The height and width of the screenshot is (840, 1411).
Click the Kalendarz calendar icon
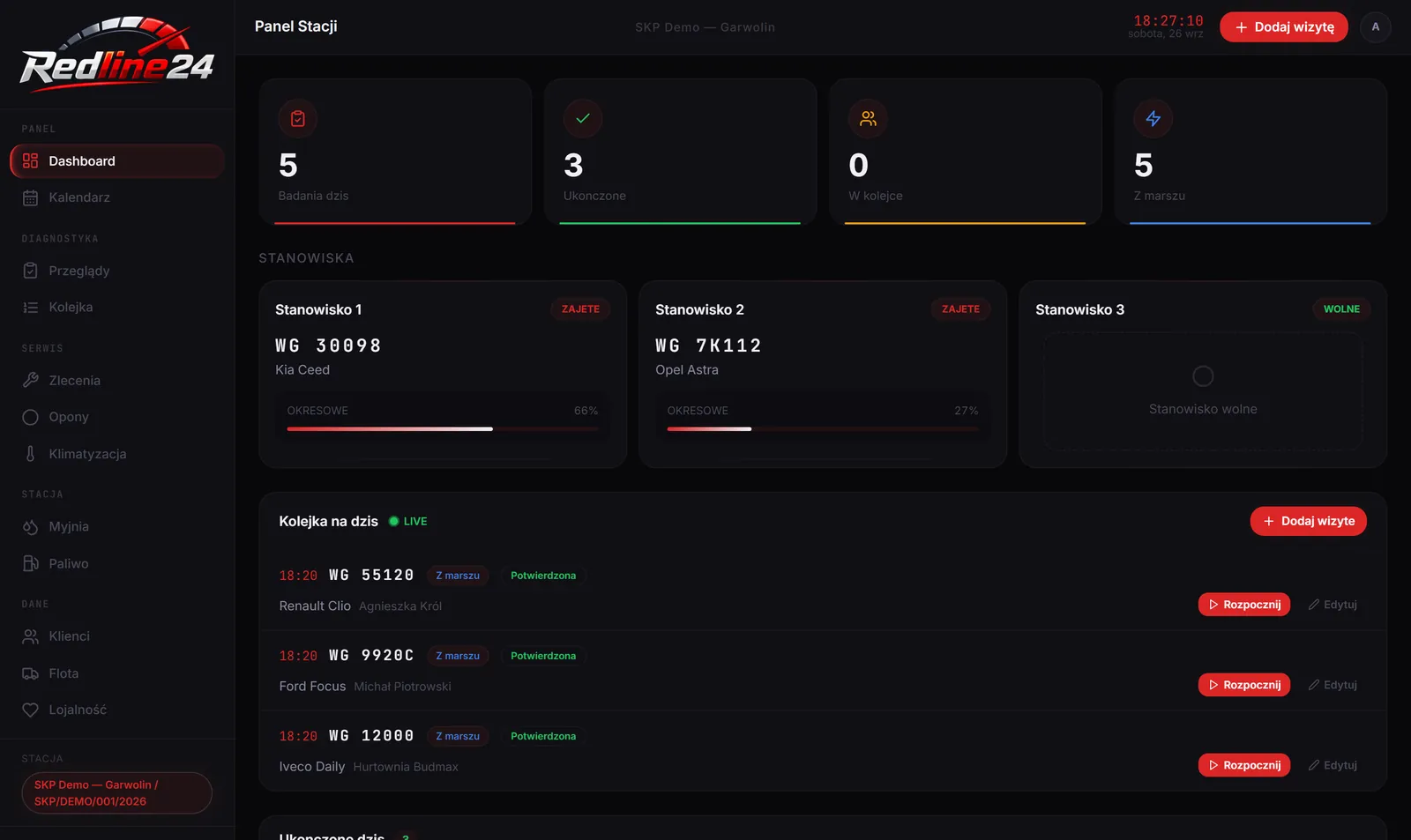click(x=31, y=197)
